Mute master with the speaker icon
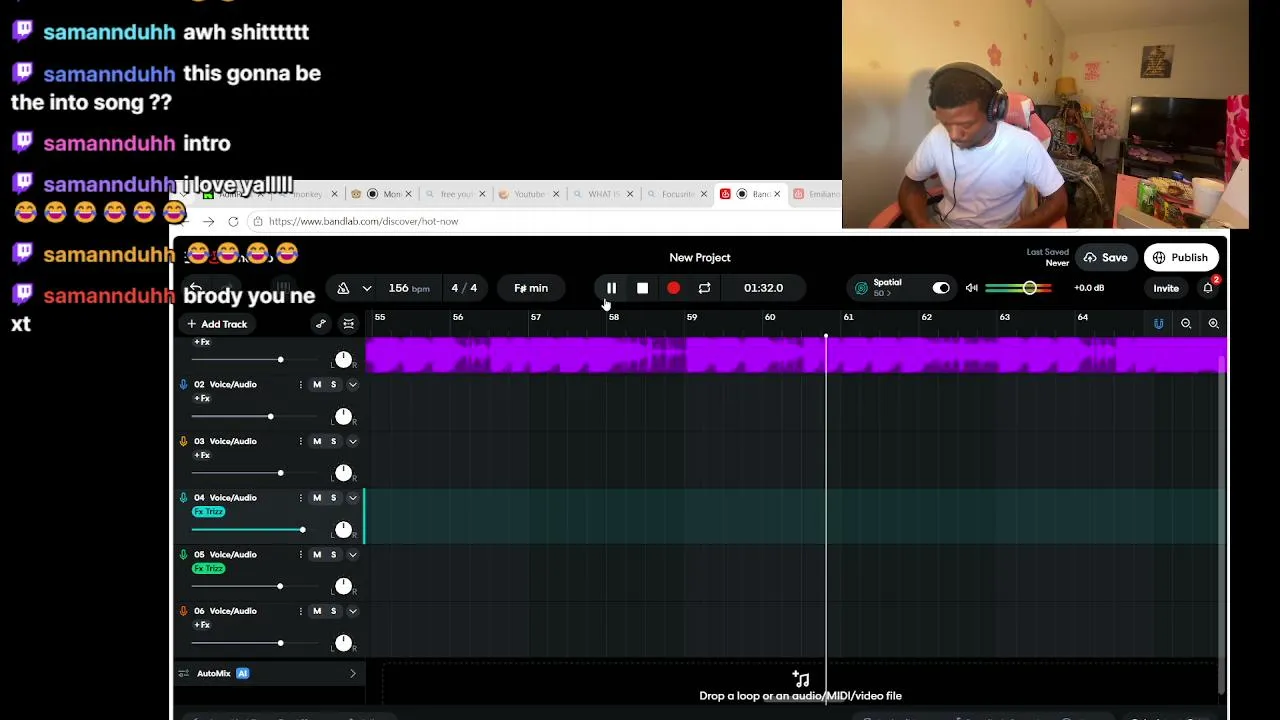The height and width of the screenshot is (720, 1280). click(x=971, y=288)
